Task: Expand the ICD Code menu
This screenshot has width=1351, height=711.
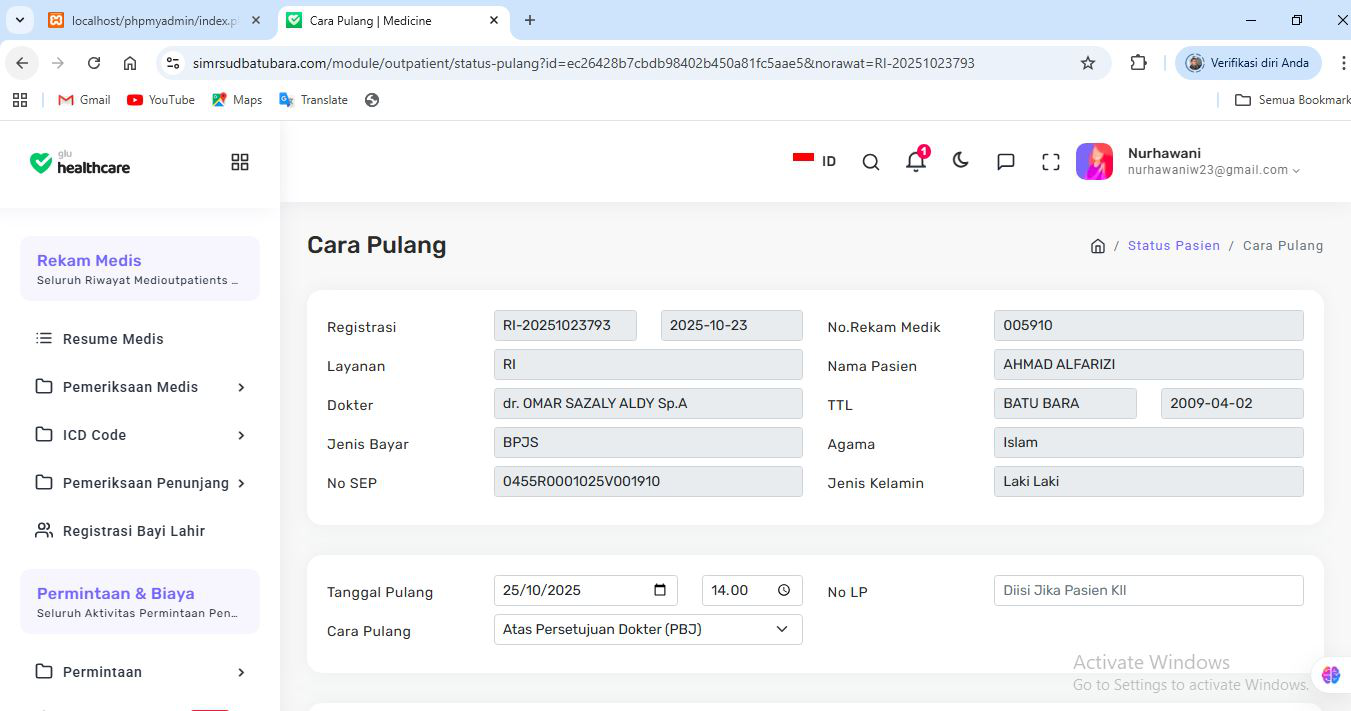Action: [140, 435]
